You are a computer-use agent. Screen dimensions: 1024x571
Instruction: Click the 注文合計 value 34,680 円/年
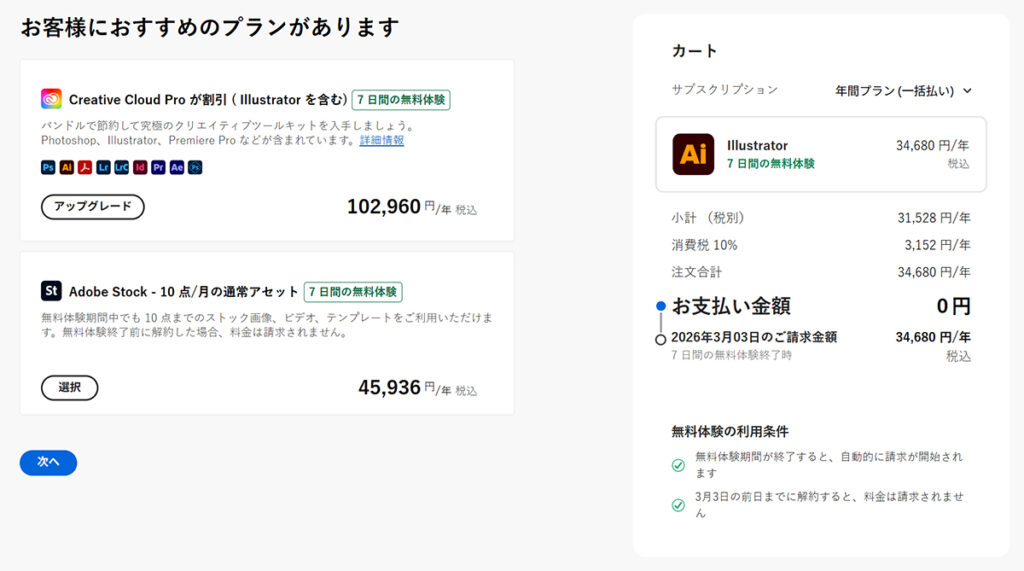click(x=934, y=272)
